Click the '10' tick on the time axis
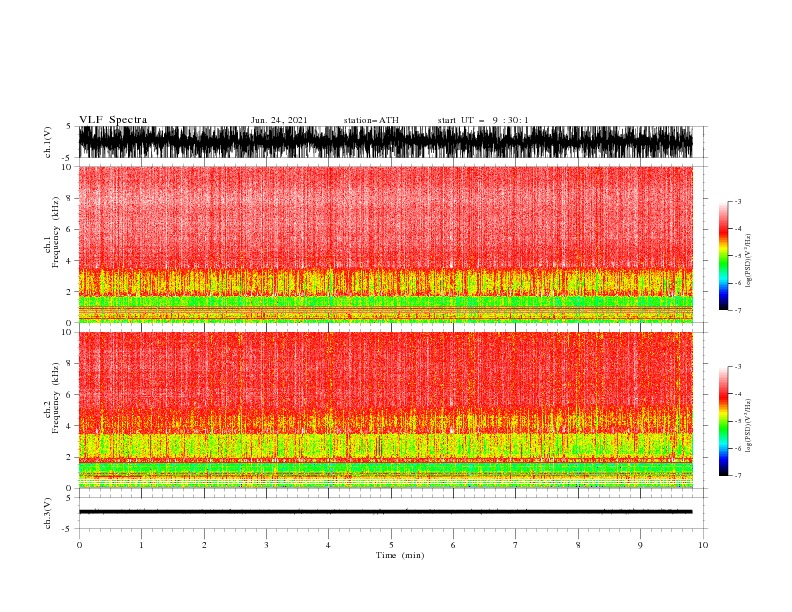This screenshot has width=792, height=612. pos(703,545)
